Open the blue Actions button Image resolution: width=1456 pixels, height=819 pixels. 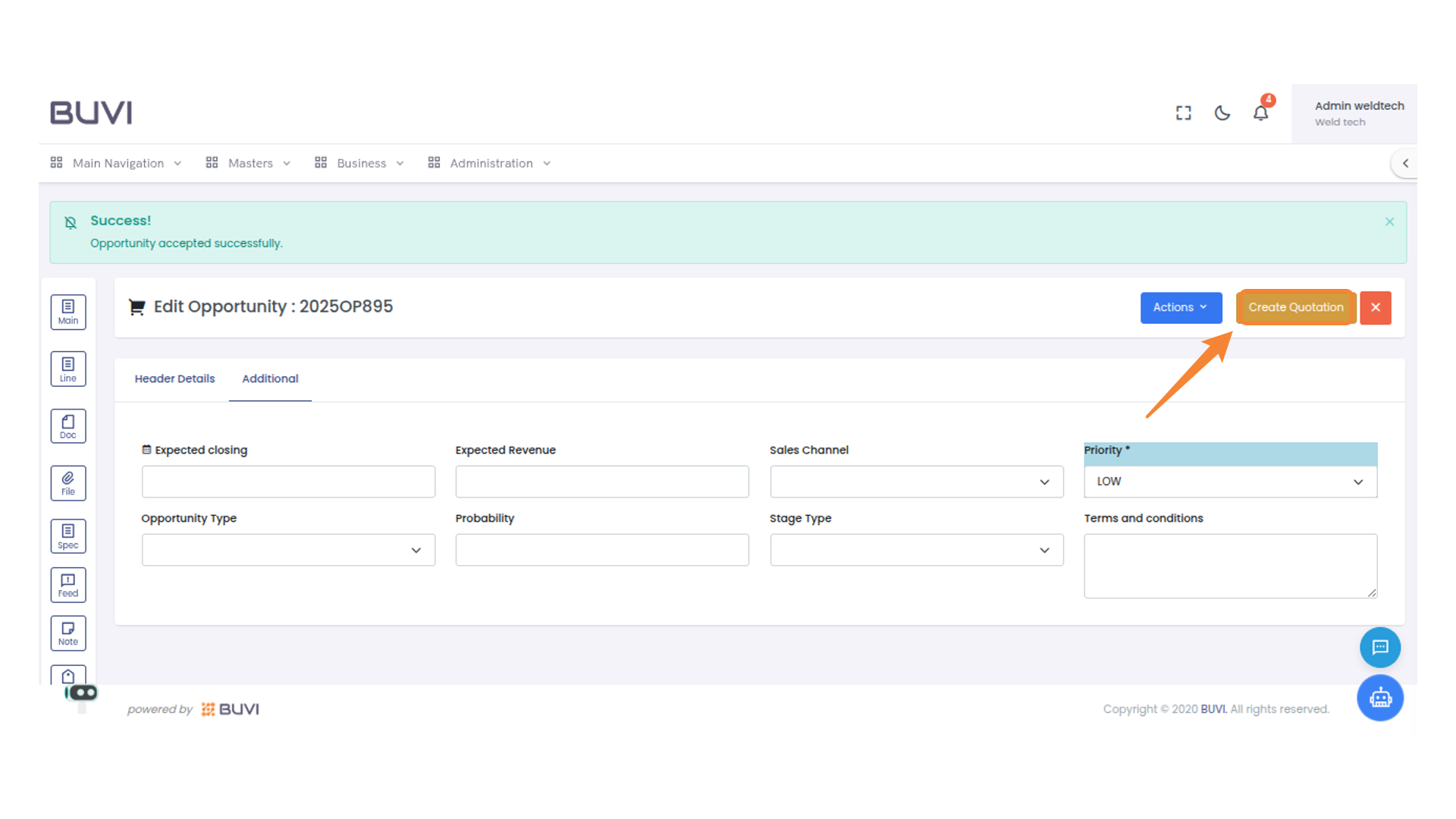click(x=1180, y=307)
